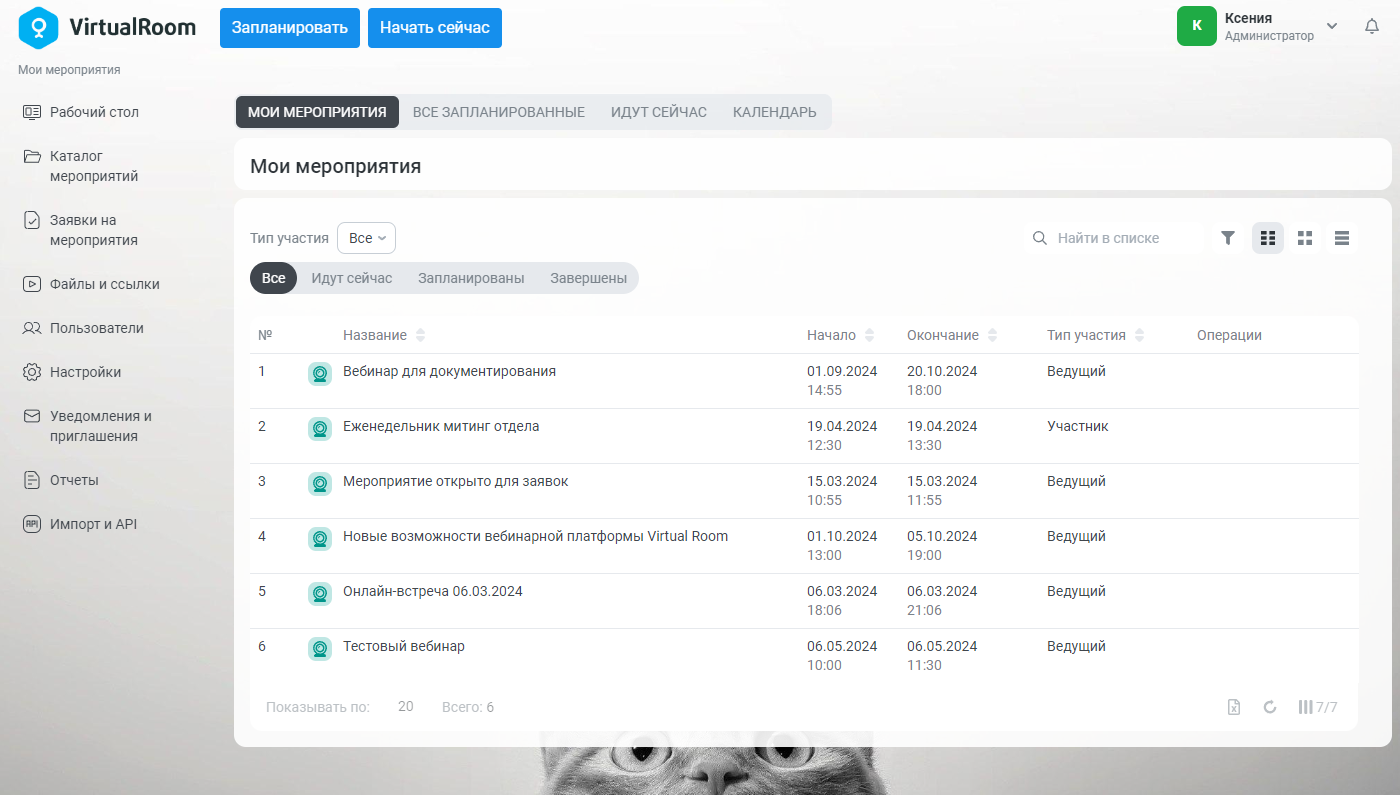
Task: Expand the Тип участия dropdown
Action: [367, 238]
